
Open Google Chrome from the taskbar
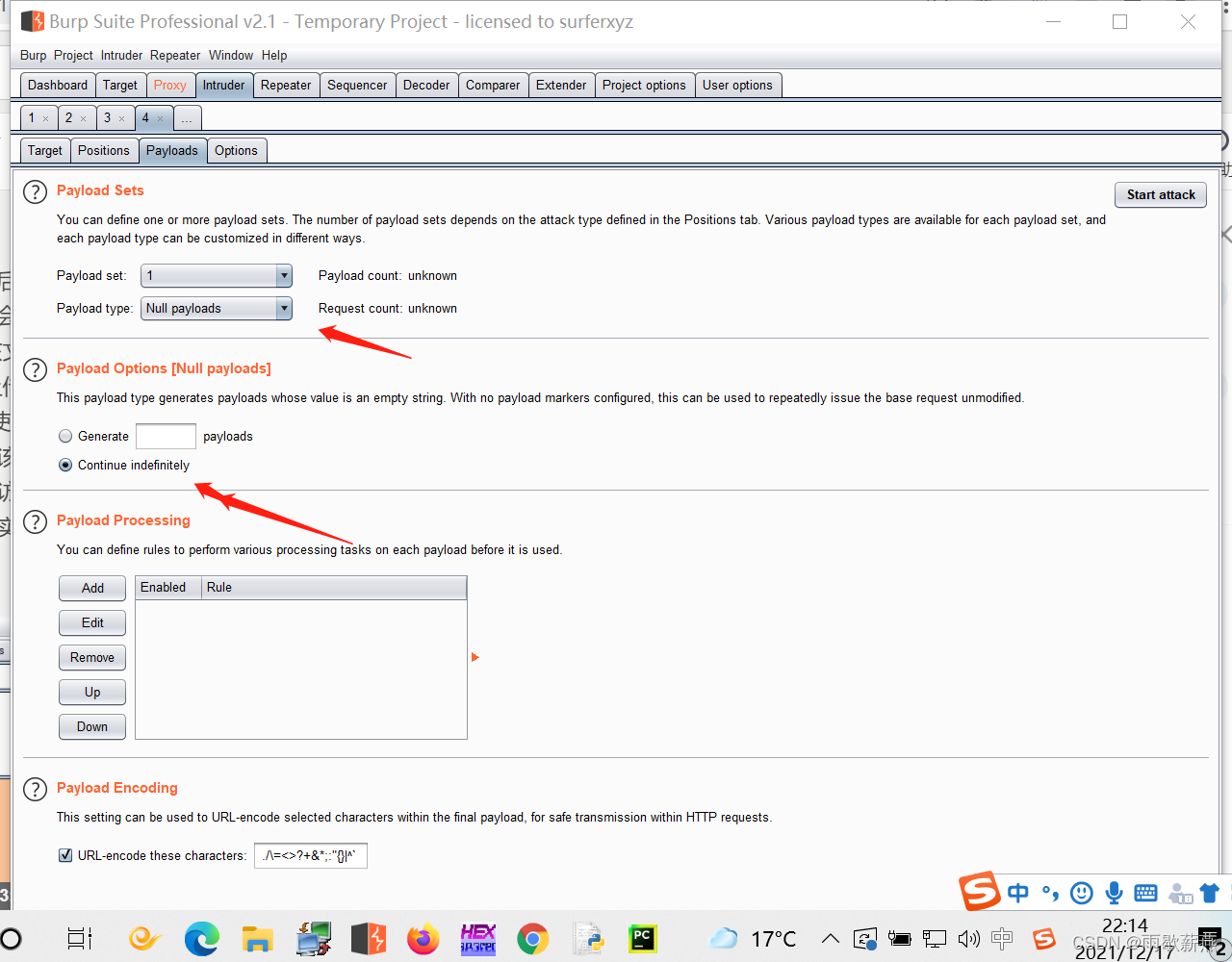[532, 938]
